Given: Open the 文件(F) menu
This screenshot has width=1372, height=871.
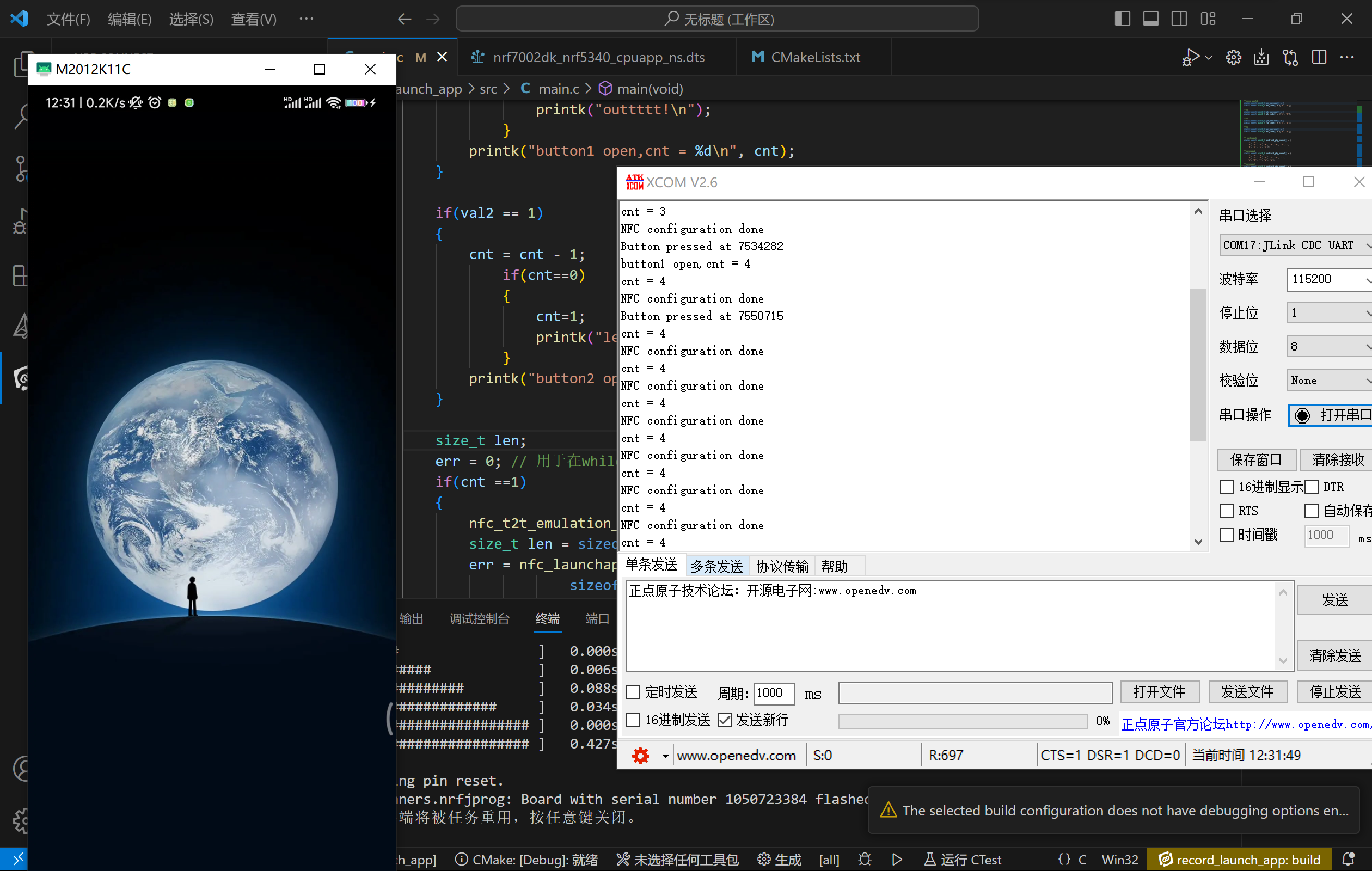Looking at the screenshot, I should [68, 19].
